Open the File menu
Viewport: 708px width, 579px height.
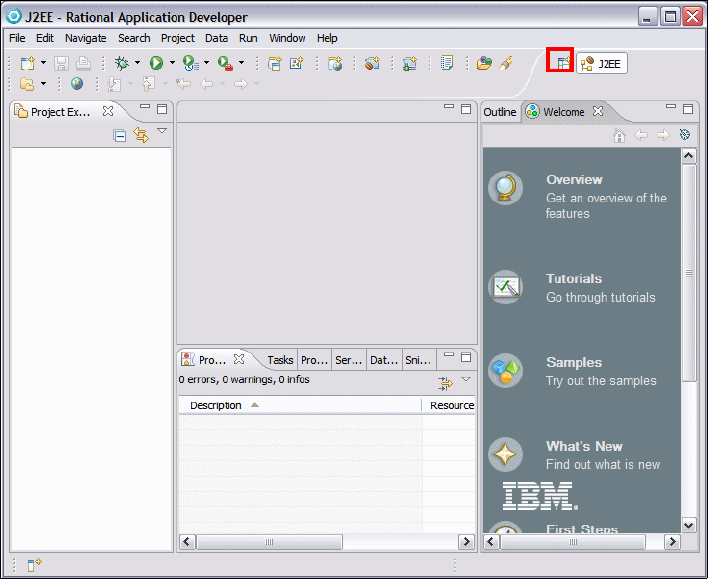[x=17, y=38]
